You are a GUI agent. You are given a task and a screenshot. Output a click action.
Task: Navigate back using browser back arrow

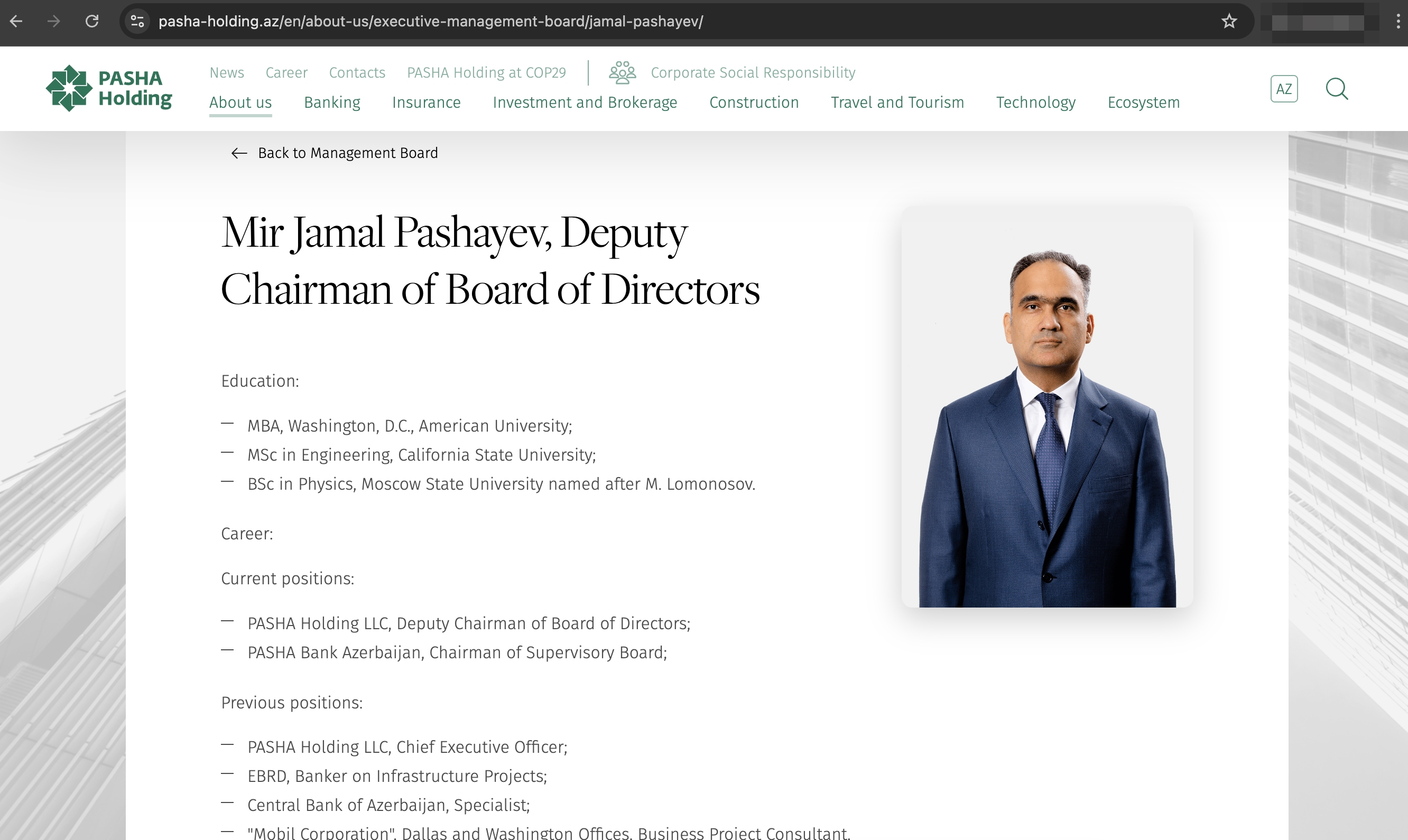(17, 22)
